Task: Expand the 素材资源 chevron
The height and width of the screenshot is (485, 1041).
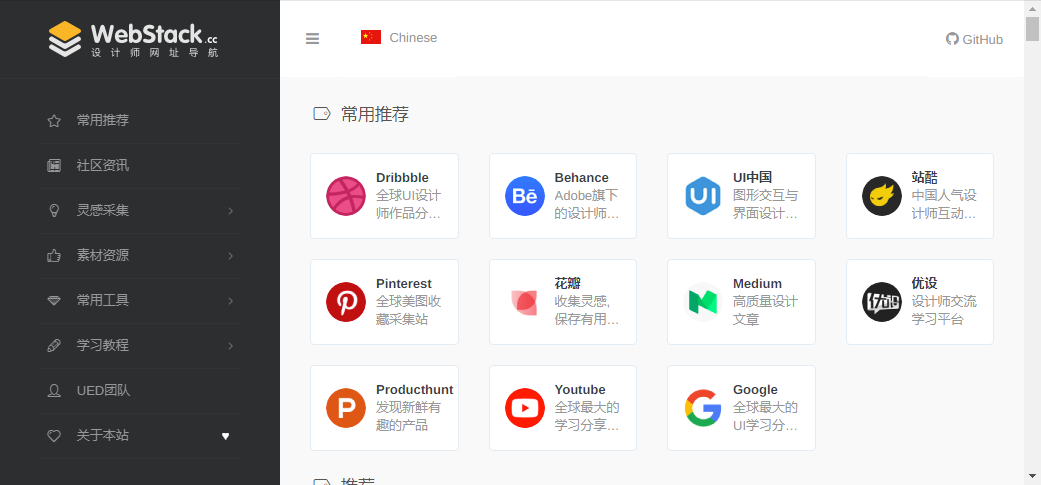Action: pyautogui.click(x=230, y=256)
